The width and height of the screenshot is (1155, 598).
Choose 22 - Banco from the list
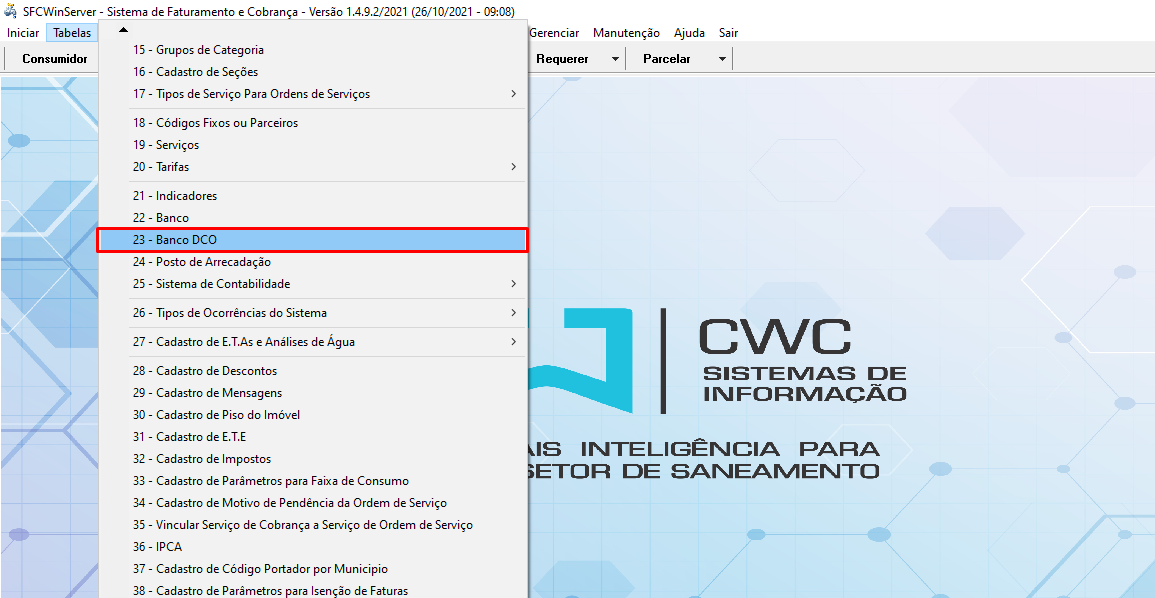click(160, 218)
